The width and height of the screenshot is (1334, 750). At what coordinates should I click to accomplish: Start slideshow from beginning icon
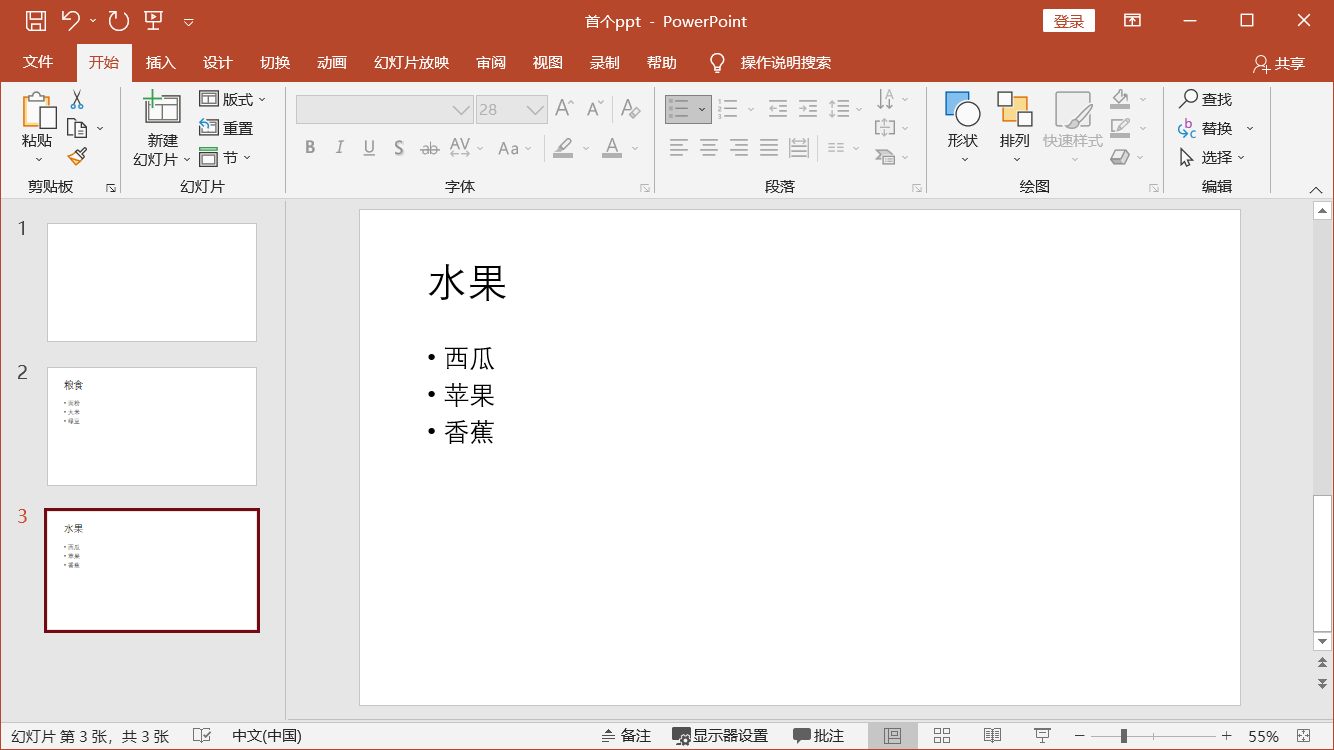(x=153, y=21)
